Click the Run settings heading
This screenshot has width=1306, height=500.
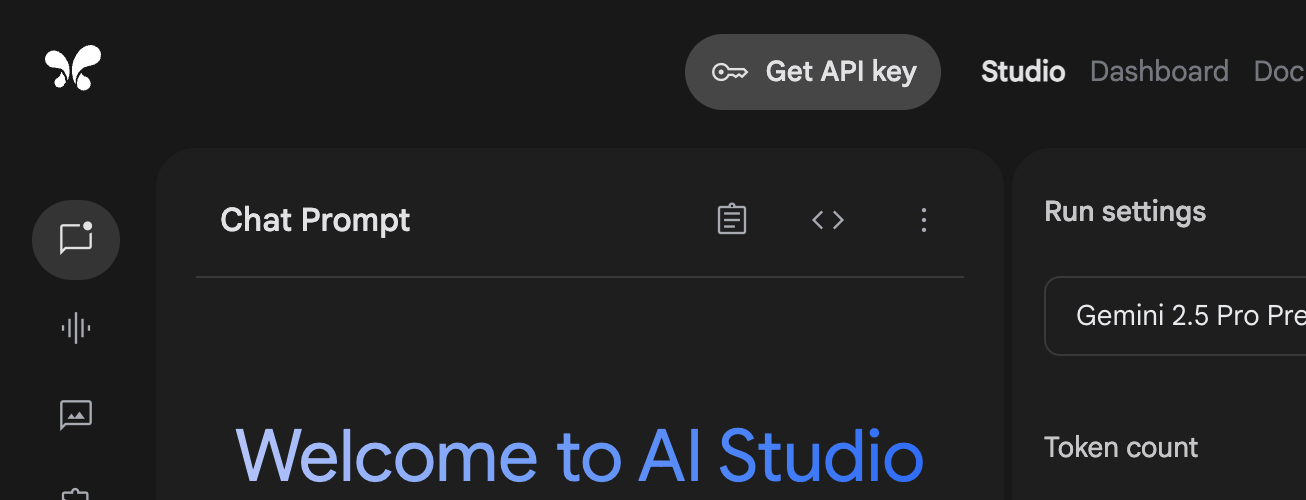(x=1125, y=212)
